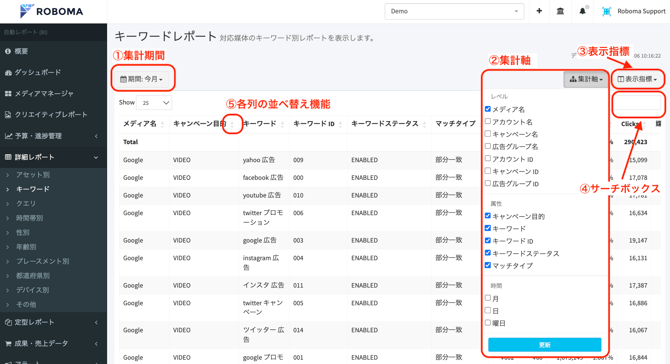This screenshot has width=670, height=364.
Task: Click the table search box
Action: point(637,103)
